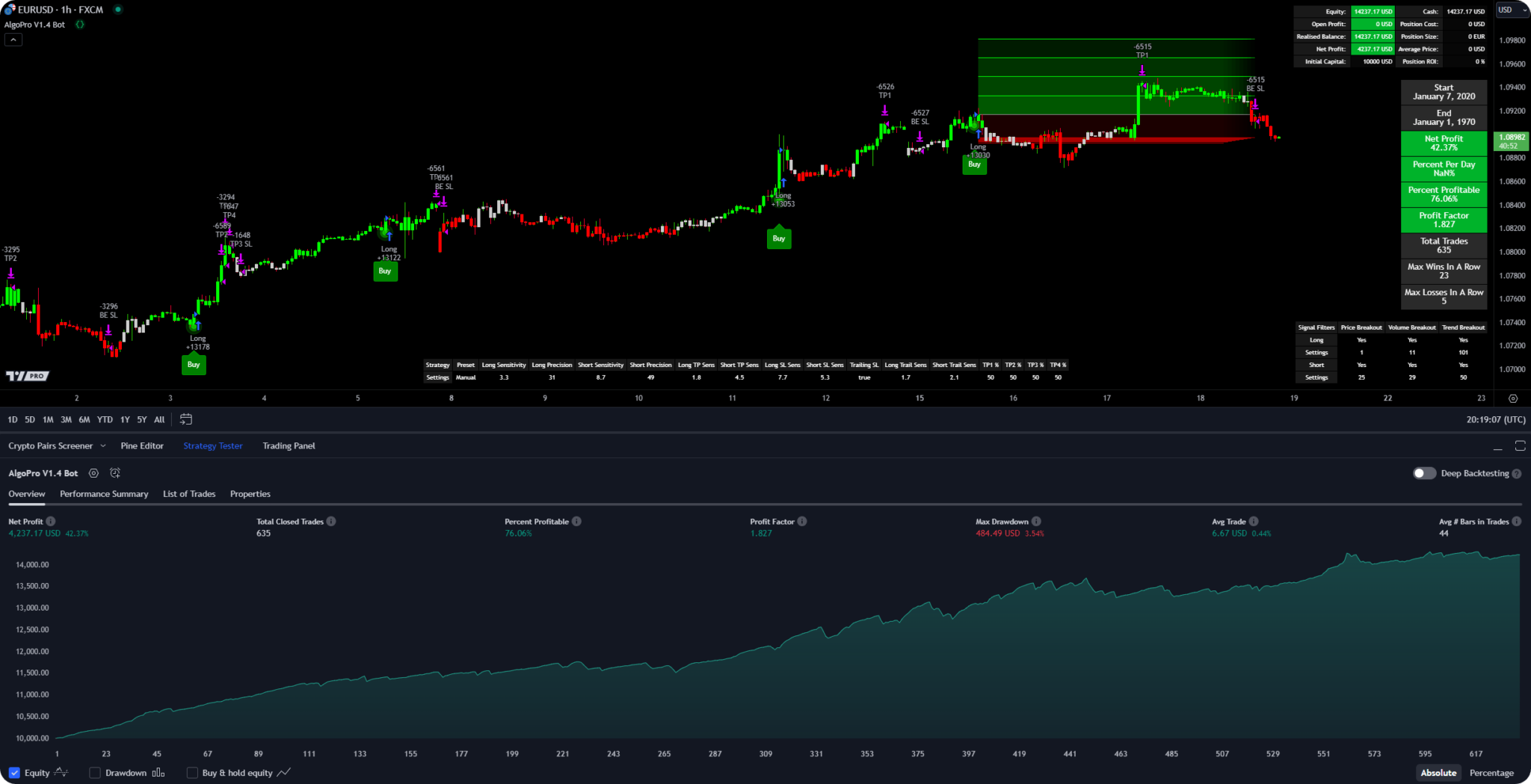Image resolution: width=1531 pixels, height=784 pixels.
Task: Click the add alert clock icon
Action: pos(115,473)
